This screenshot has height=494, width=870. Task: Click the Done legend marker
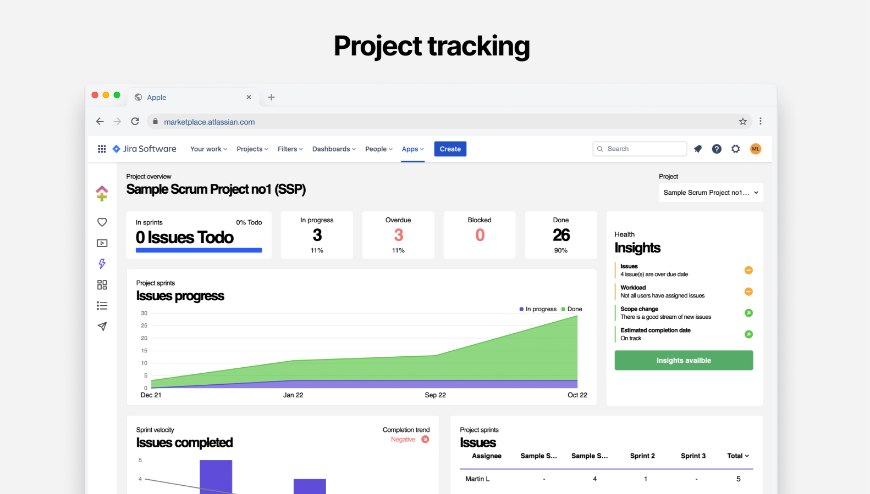coord(563,309)
